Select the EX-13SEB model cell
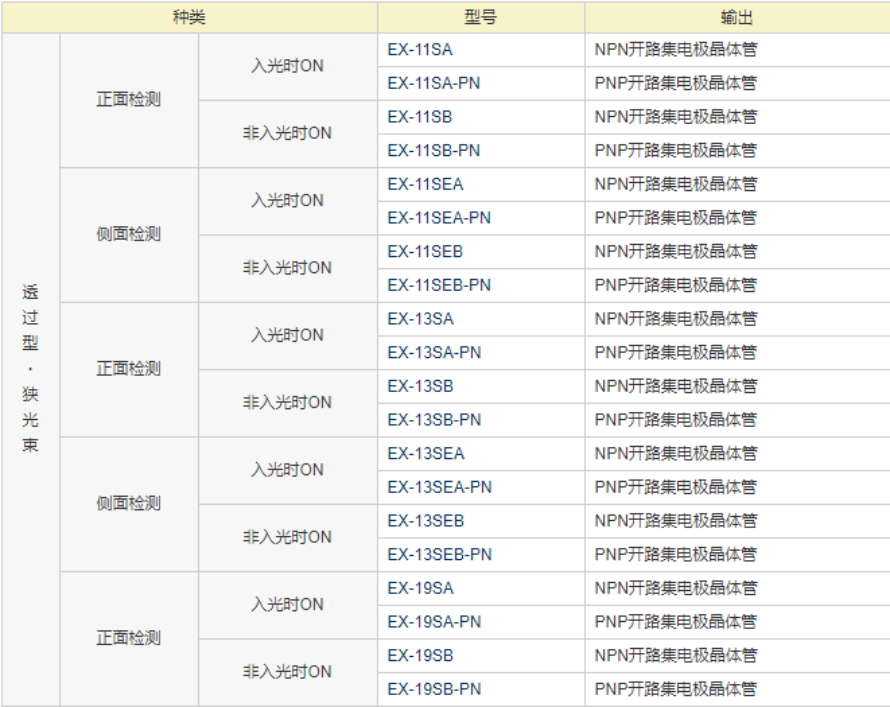The height and width of the screenshot is (707, 890). coord(426,521)
